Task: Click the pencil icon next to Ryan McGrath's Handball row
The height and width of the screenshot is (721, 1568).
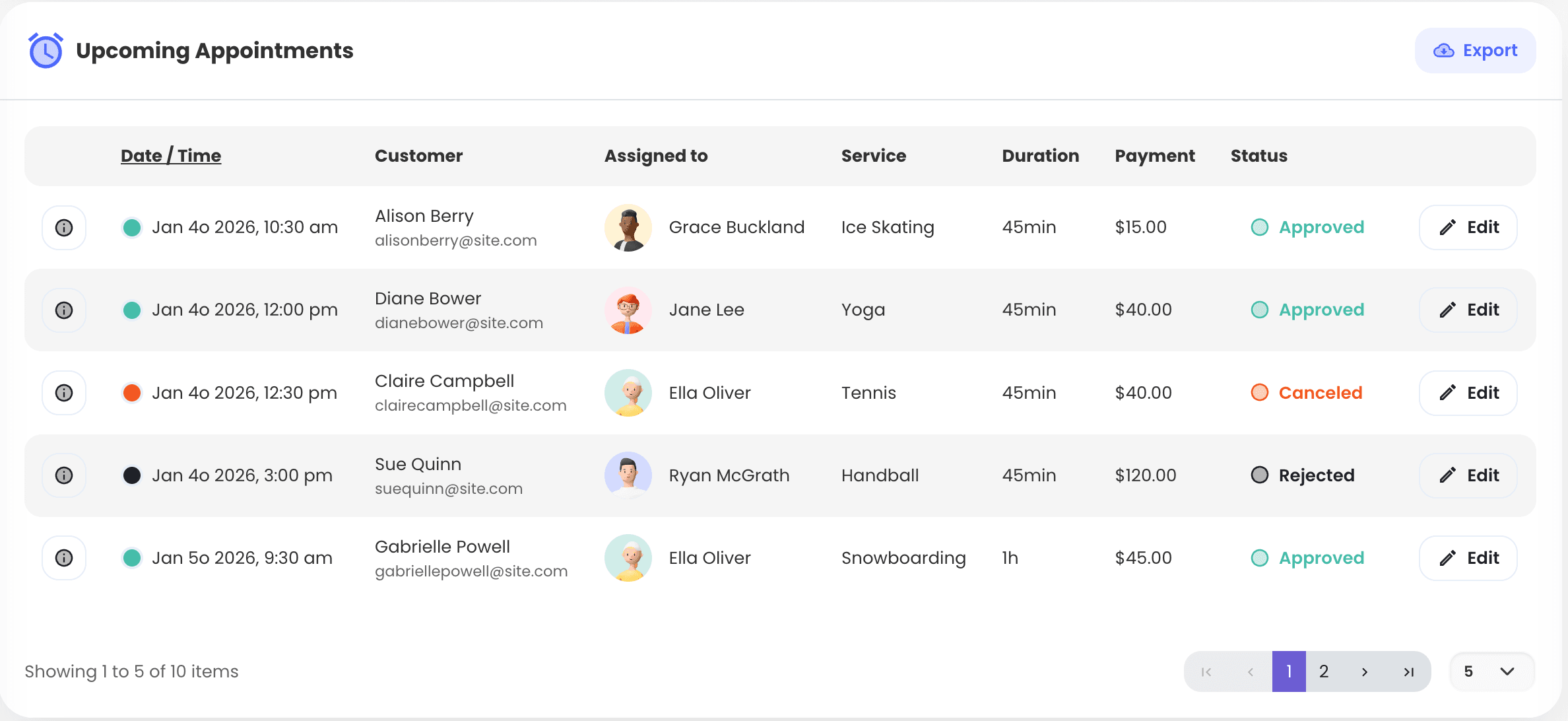Action: point(1449,475)
